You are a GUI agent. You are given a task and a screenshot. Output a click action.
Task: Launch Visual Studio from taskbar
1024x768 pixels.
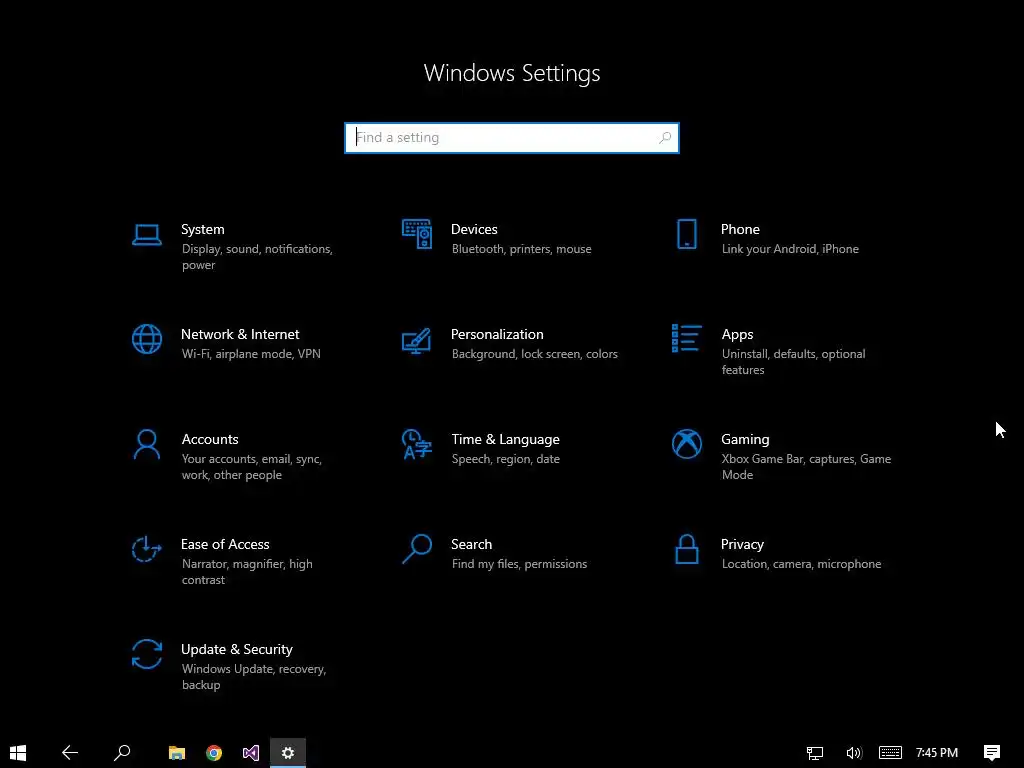(x=251, y=753)
